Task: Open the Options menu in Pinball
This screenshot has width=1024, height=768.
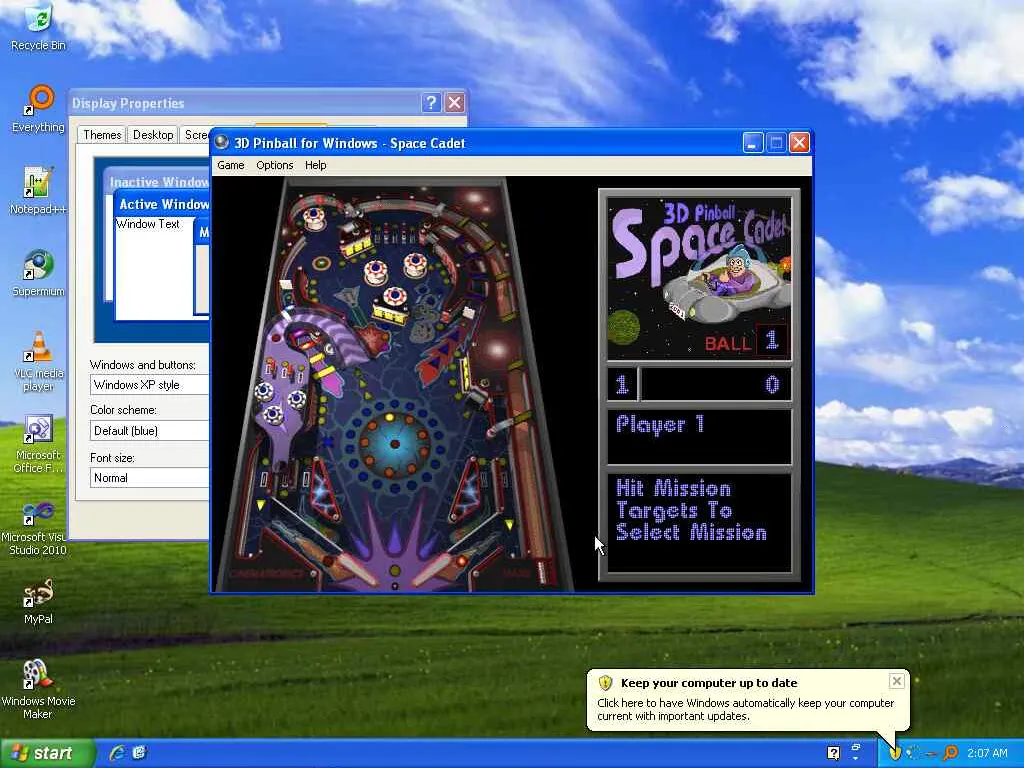Action: (274, 165)
